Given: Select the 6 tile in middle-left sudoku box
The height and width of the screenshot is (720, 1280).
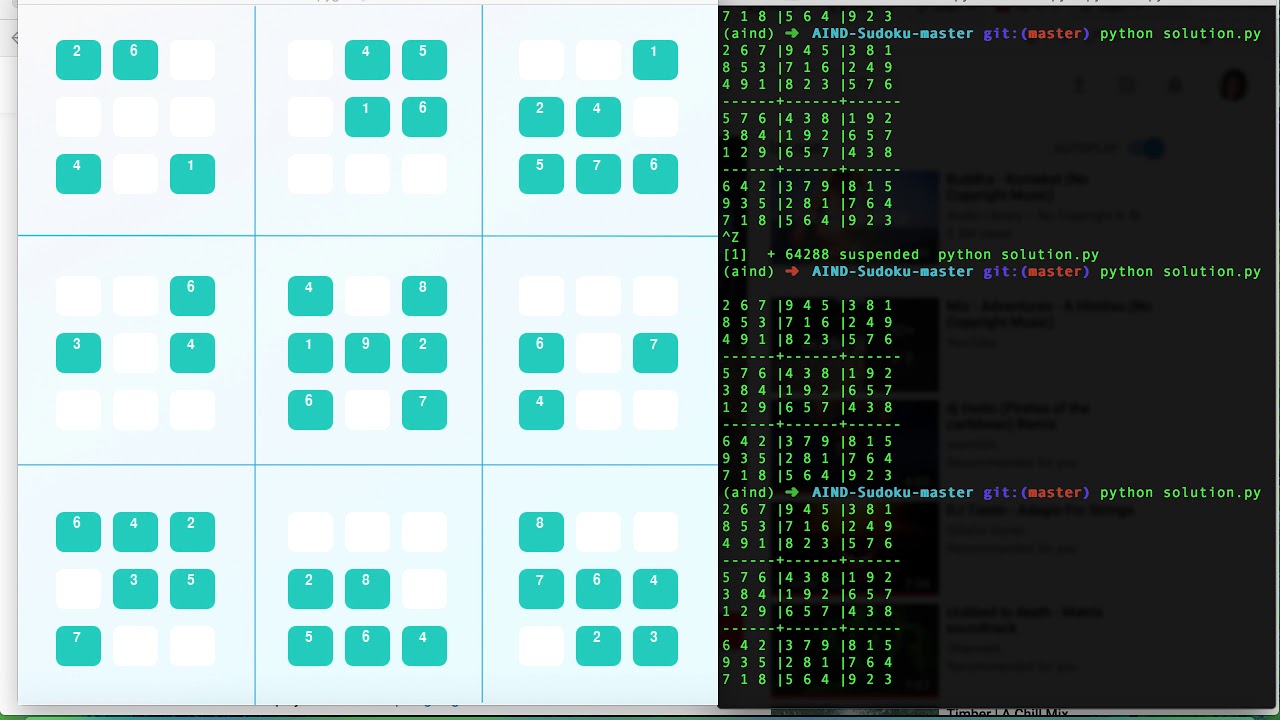Looking at the screenshot, I should coord(192,296).
